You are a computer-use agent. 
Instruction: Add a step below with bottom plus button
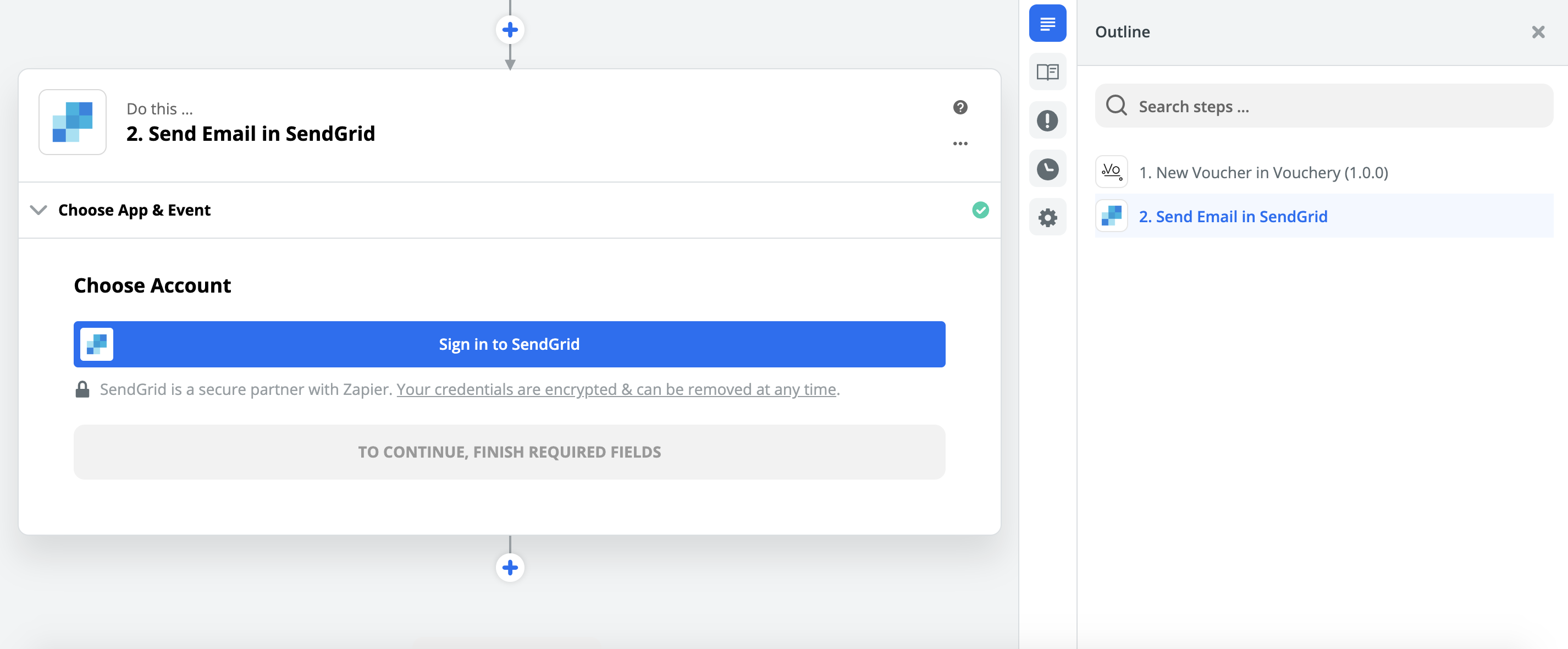pyautogui.click(x=510, y=568)
